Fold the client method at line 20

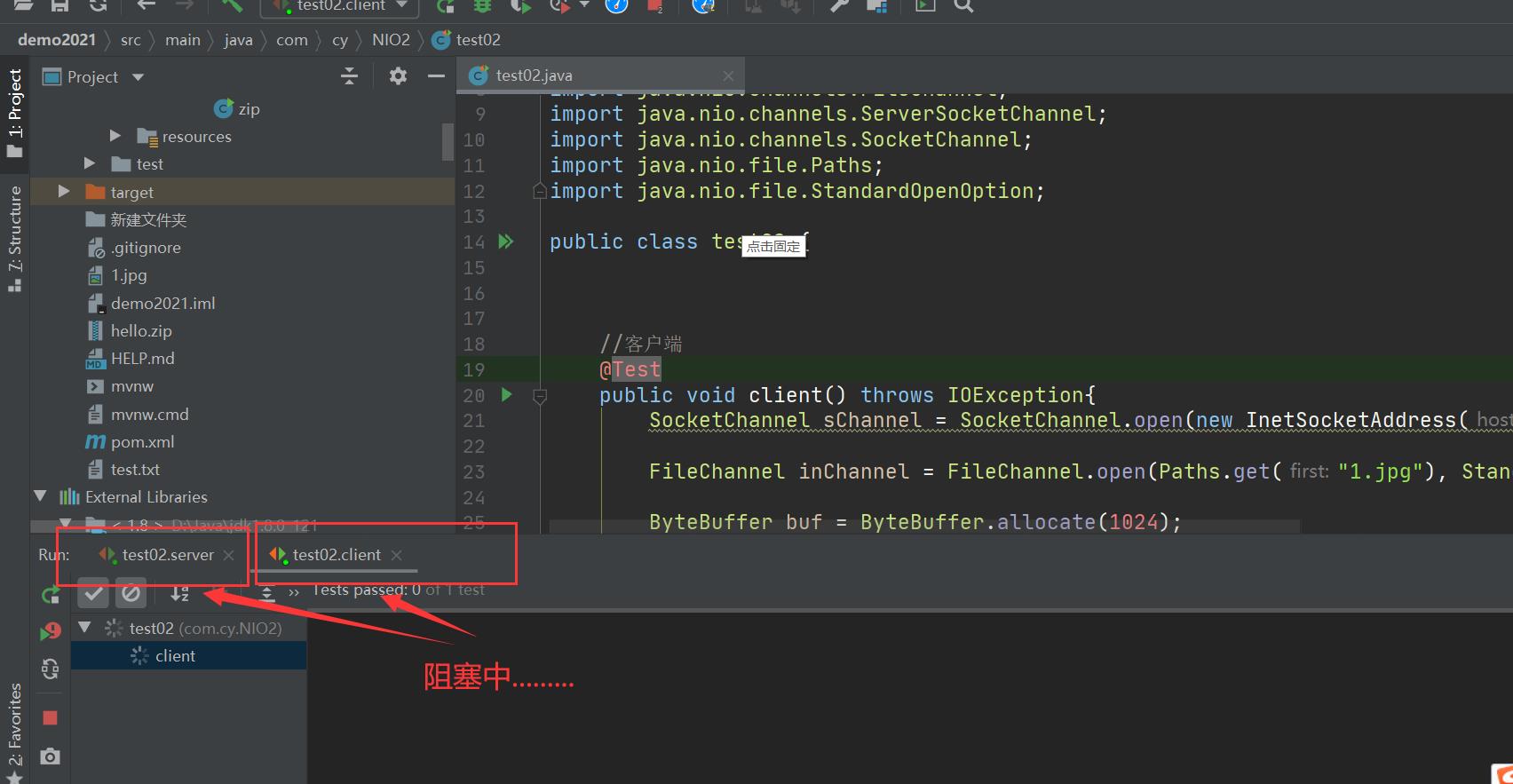pyautogui.click(x=539, y=396)
